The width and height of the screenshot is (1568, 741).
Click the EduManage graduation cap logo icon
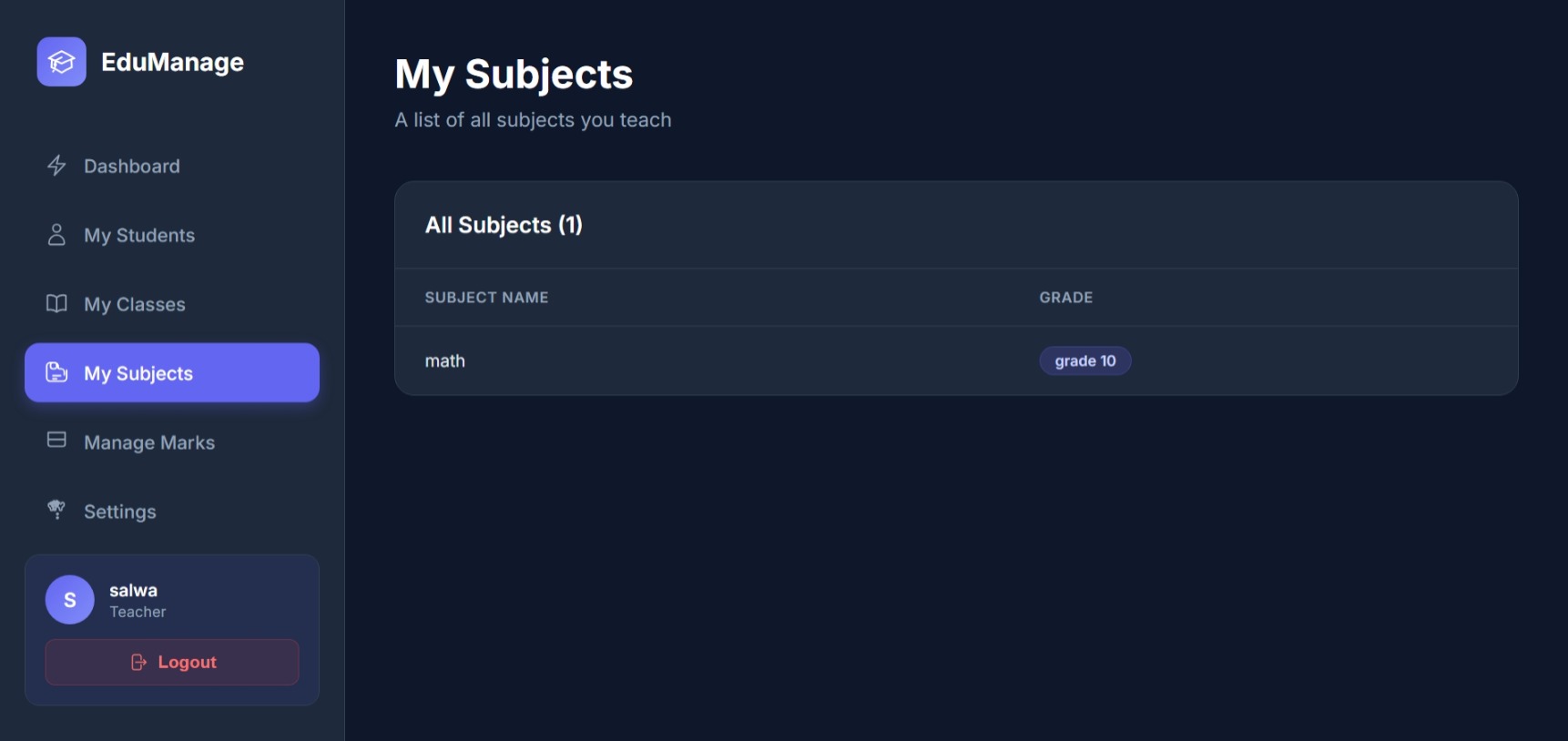(62, 62)
